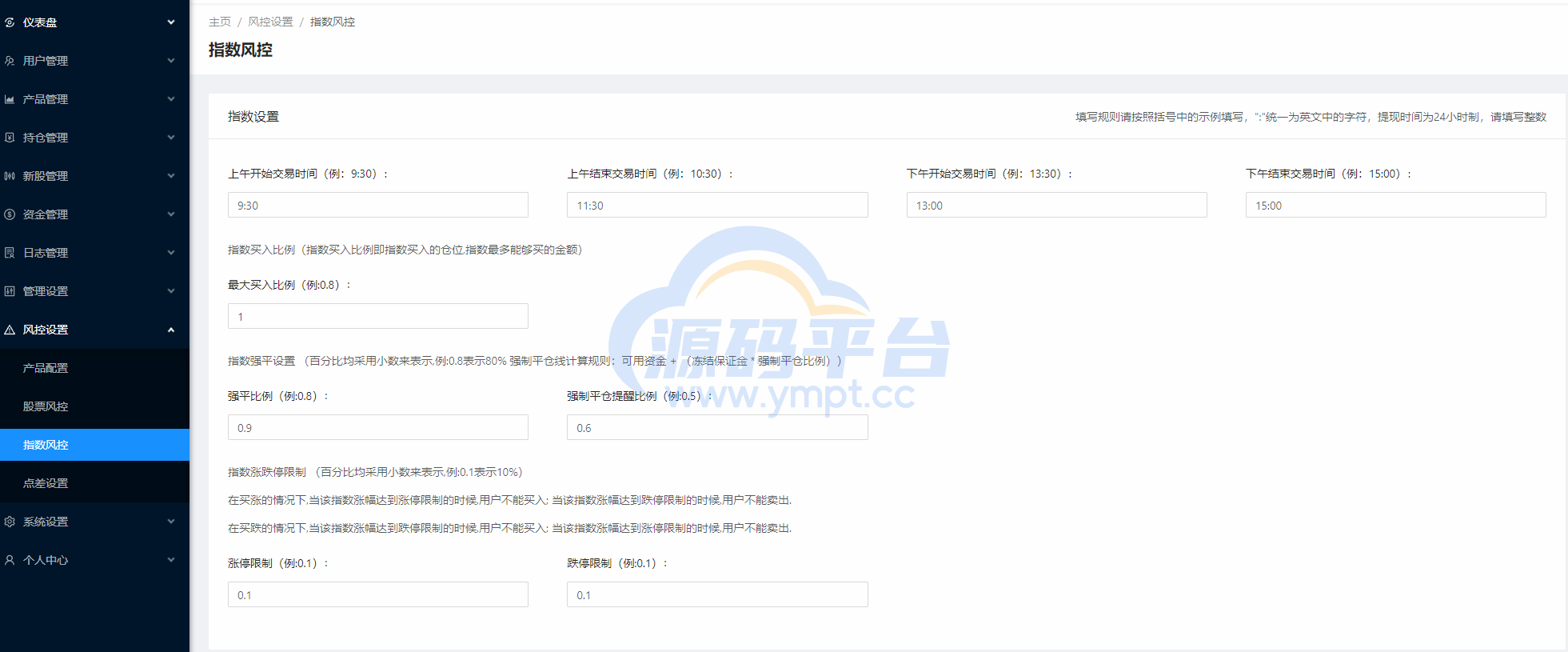Click the 指数强平设置 description text
1568x652 pixels.
(537, 361)
